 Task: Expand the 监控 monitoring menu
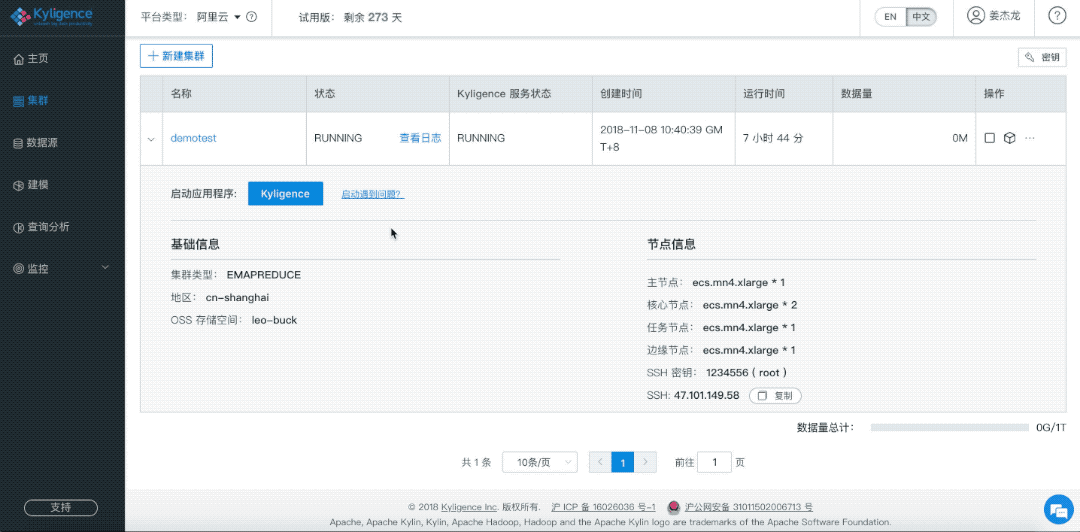coord(62,269)
